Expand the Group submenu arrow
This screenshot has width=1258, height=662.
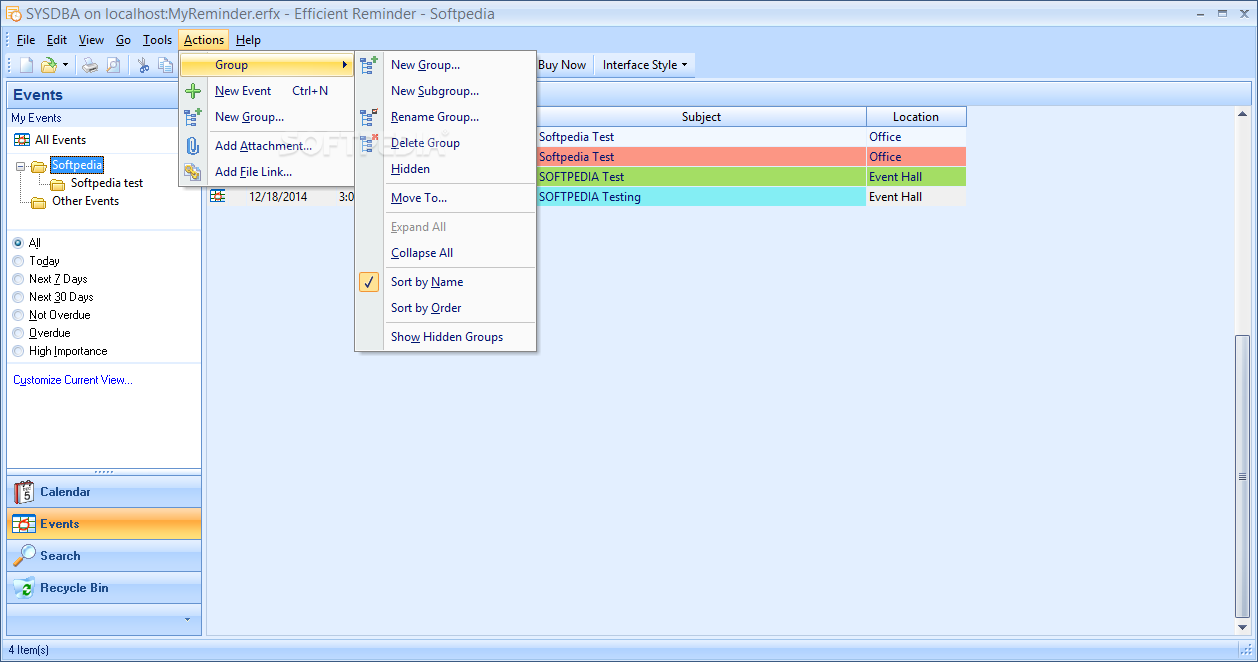coord(345,65)
